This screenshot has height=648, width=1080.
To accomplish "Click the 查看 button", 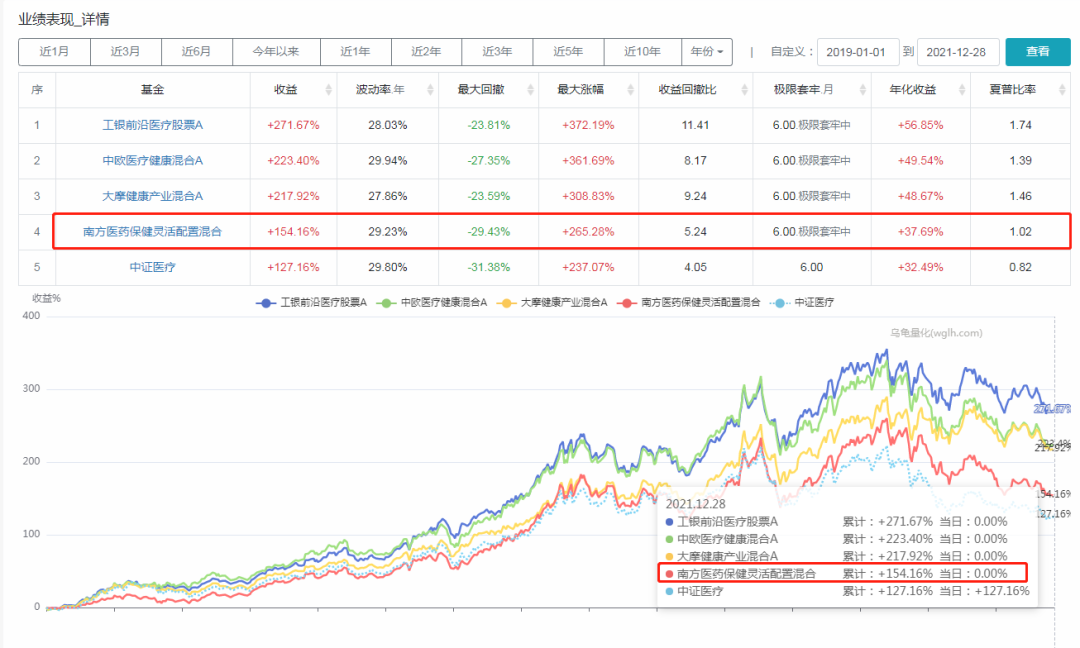I will tap(1037, 52).
